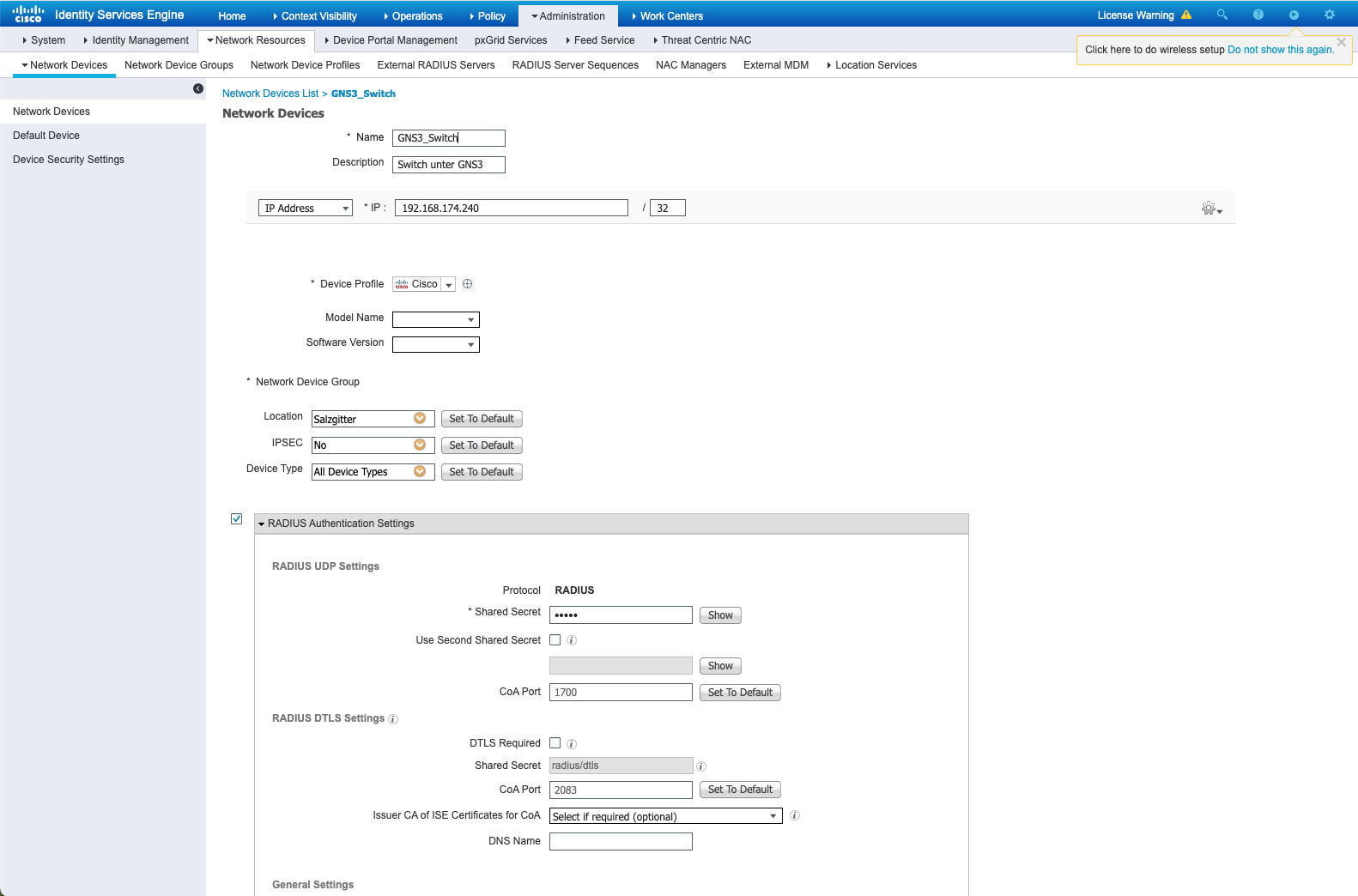The height and width of the screenshot is (896, 1358).
Task: Click the play circle icon in header
Action: coord(1294,15)
